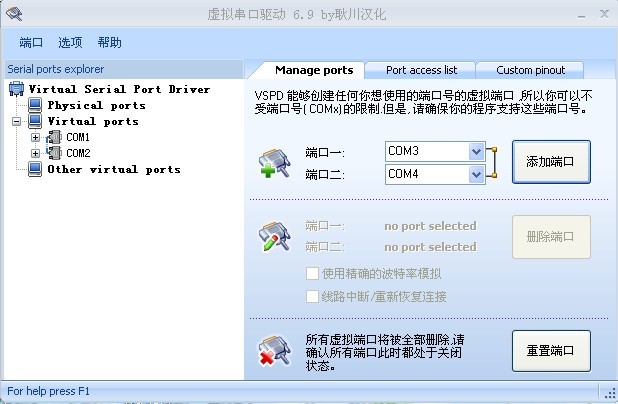Viewport: 618px width, 404px height.
Task: Click the 重置端口 button
Action: pyautogui.click(x=551, y=350)
